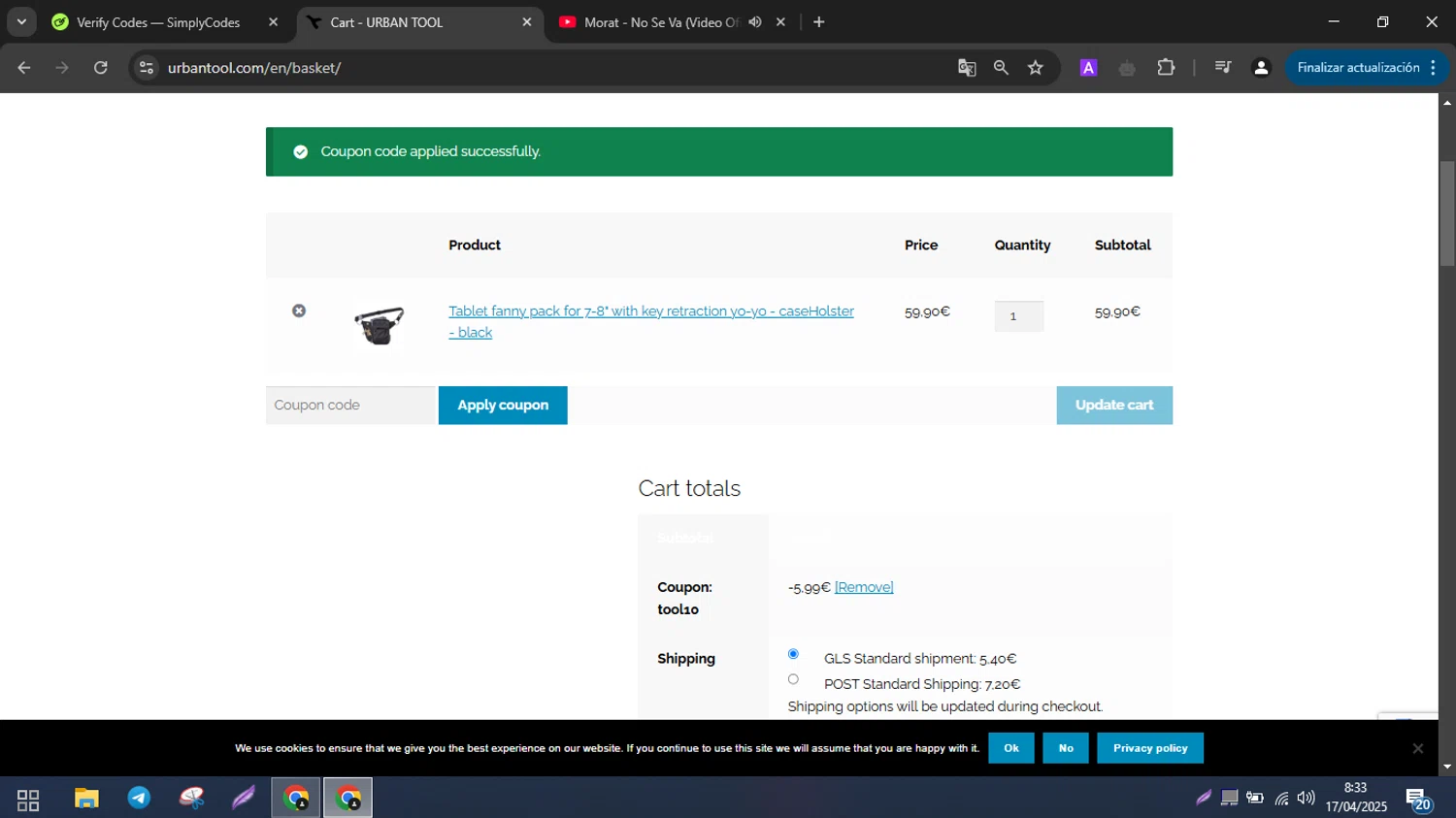
Task: Close the Morat YouTube tab
Action: tap(780, 22)
